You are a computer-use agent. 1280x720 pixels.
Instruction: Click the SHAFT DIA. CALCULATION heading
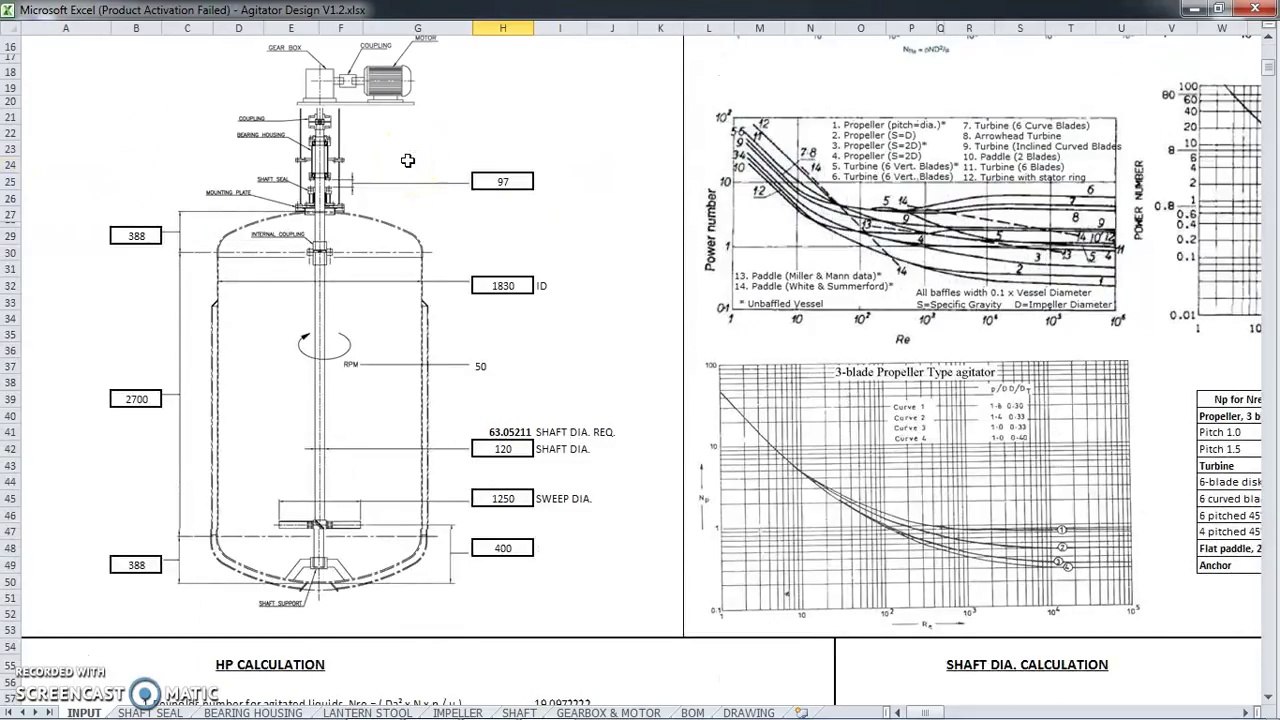point(1027,664)
